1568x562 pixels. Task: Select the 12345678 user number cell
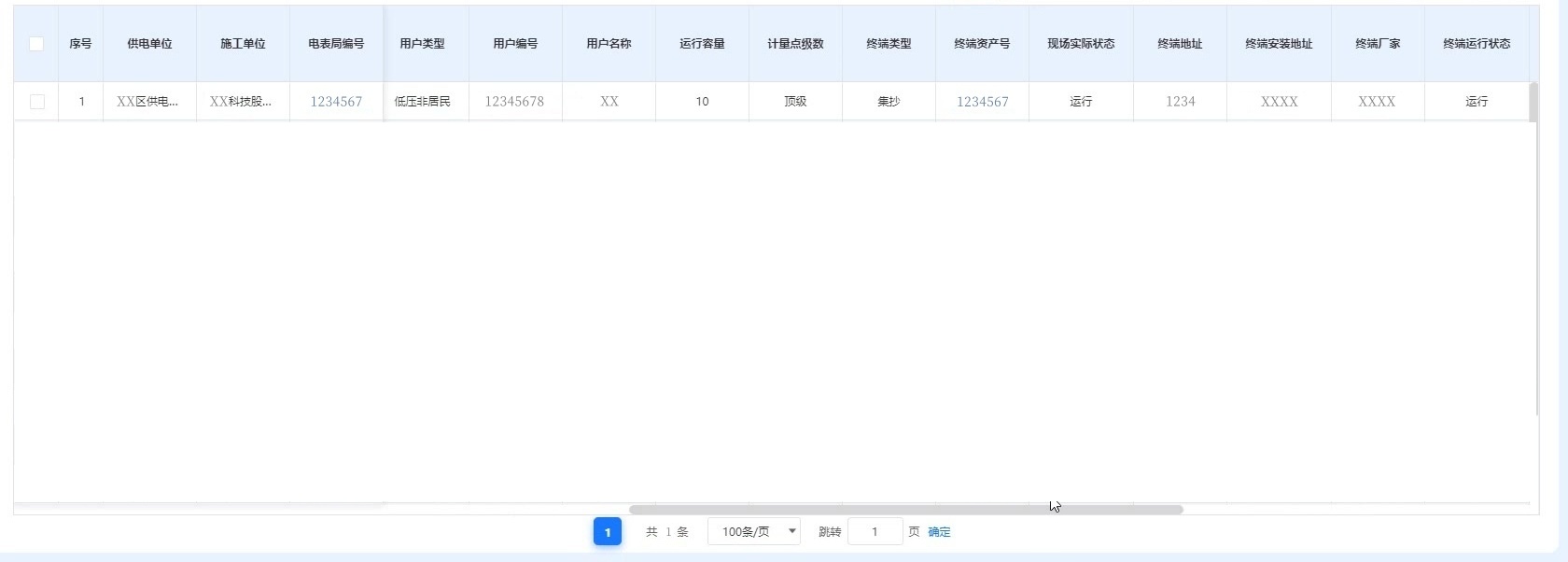coord(514,102)
